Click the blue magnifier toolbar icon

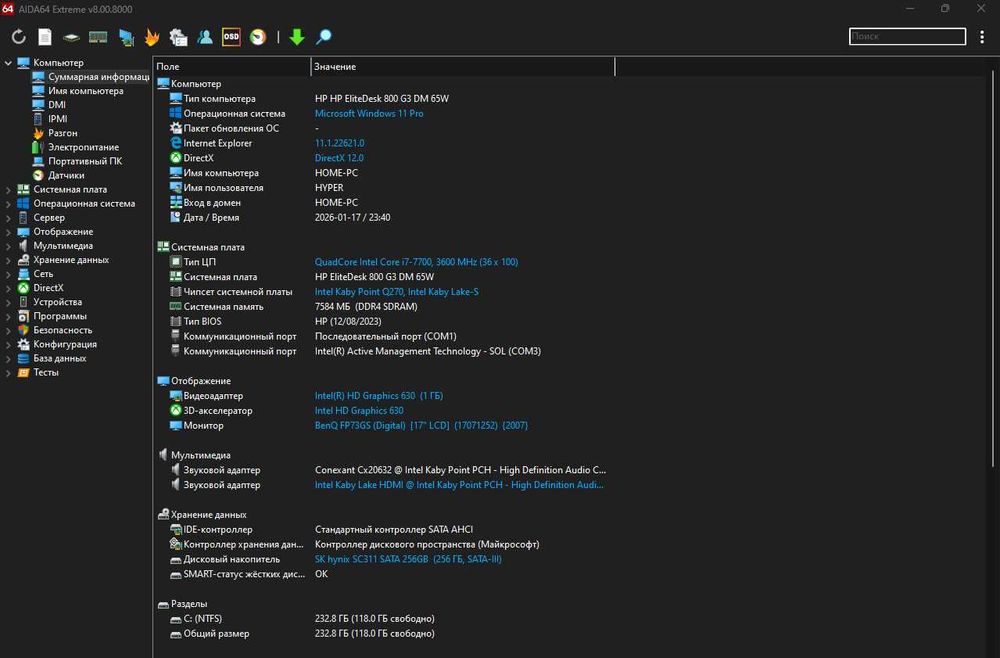(323, 37)
